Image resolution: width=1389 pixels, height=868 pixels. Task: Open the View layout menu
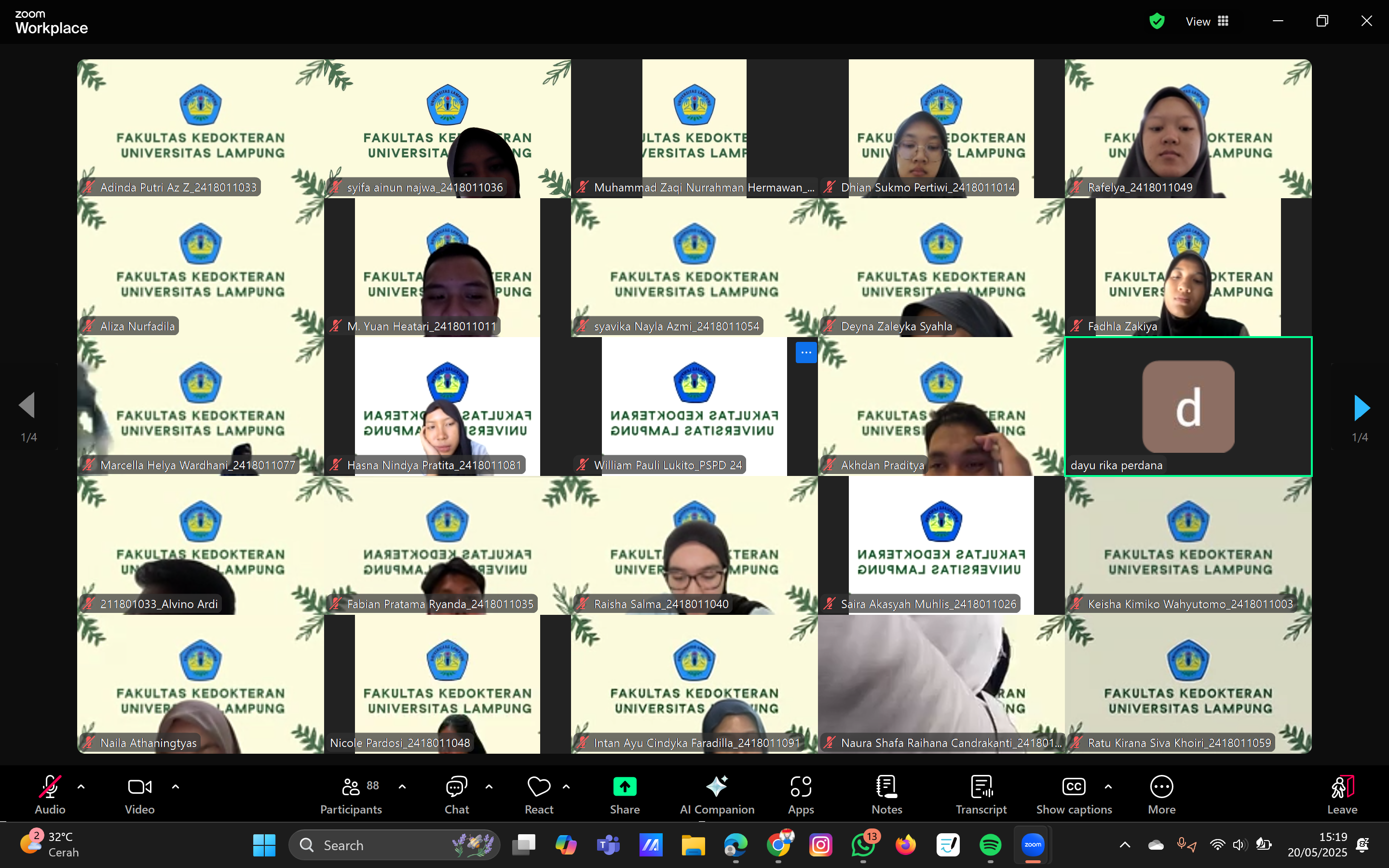tap(1207, 21)
